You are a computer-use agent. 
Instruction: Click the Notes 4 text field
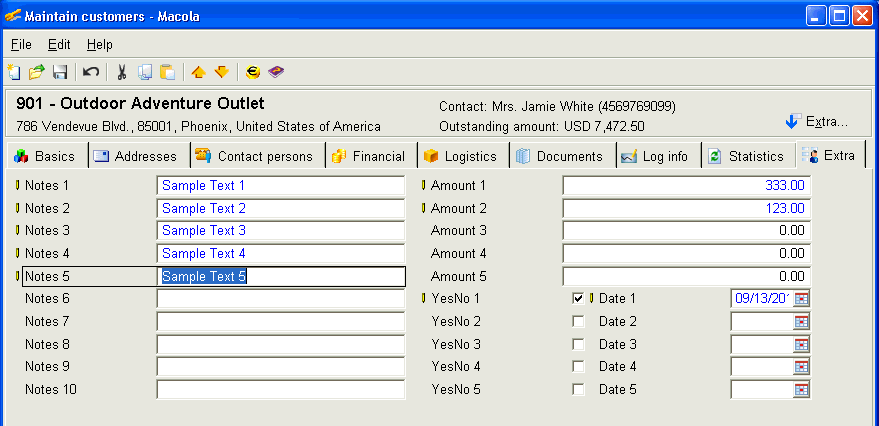pos(281,253)
